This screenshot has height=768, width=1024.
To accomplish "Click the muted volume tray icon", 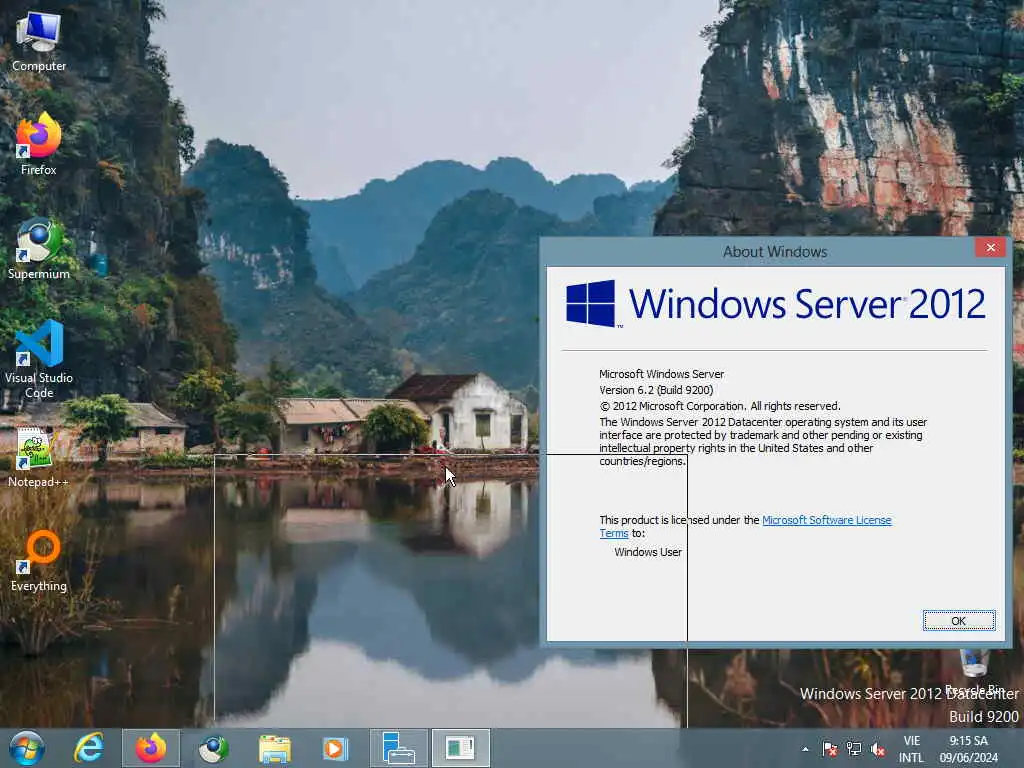I will [x=878, y=749].
